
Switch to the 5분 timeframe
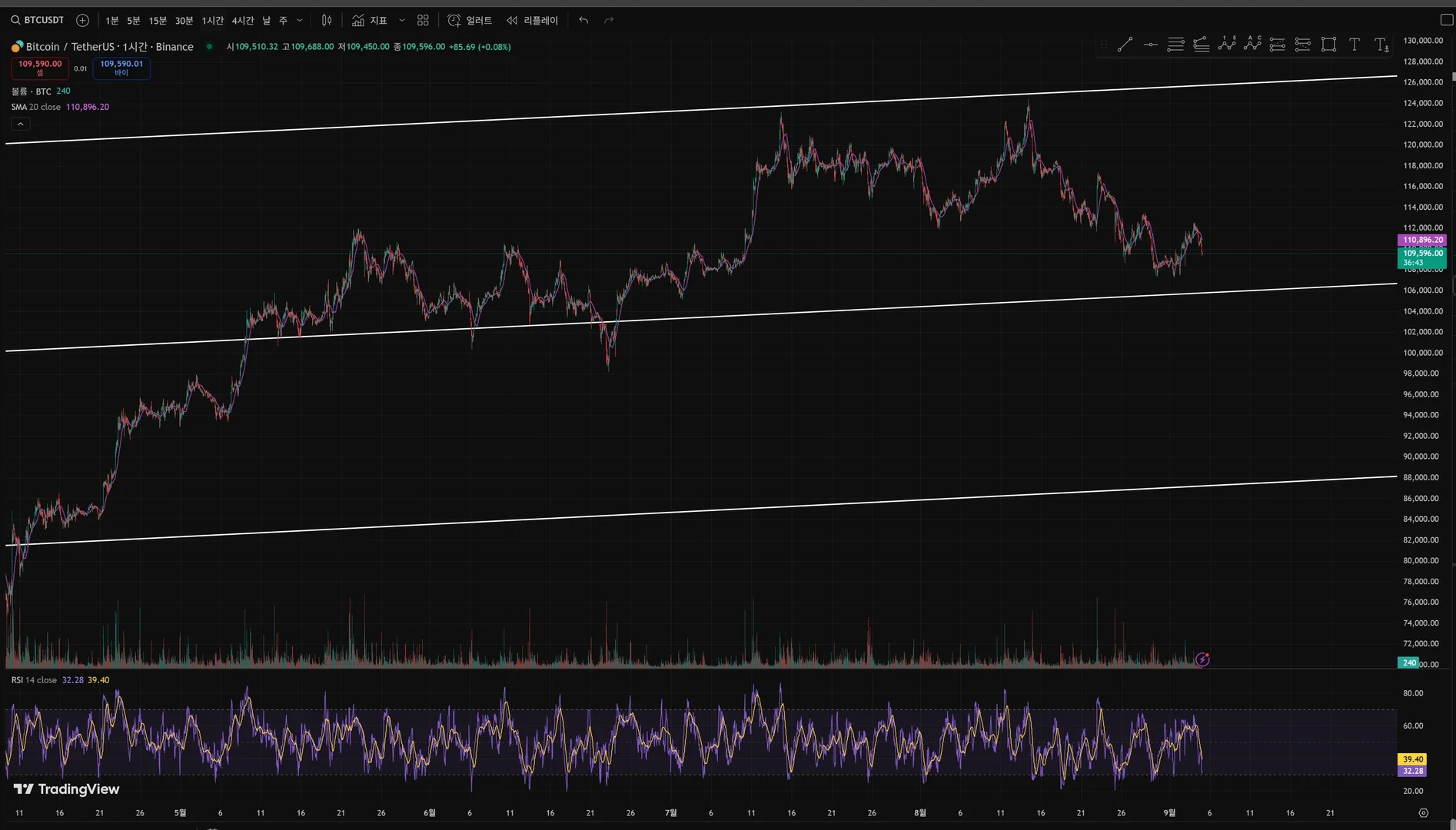(134, 21)
